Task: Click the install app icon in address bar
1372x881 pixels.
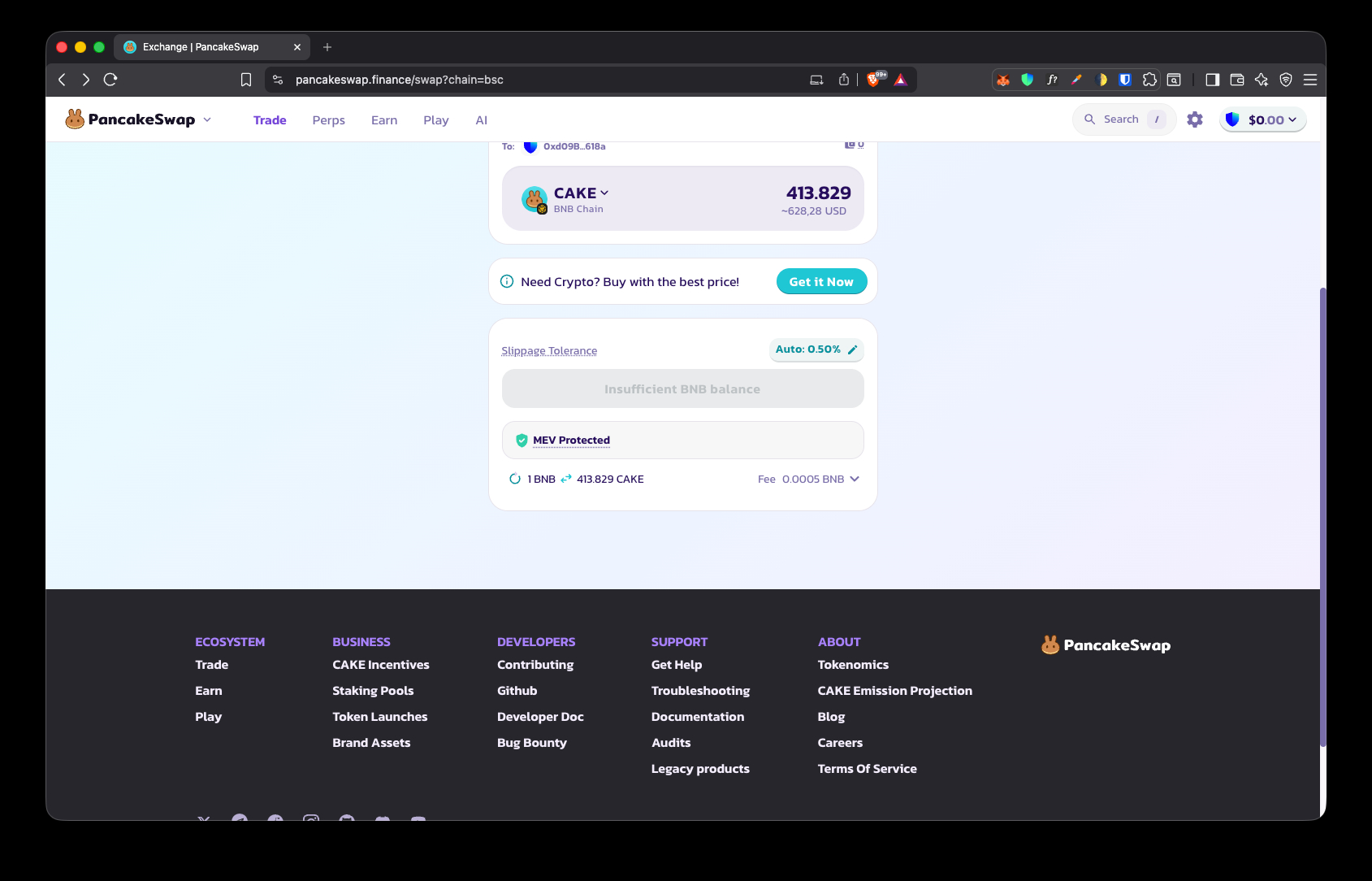Action: [x=816, y=80]
